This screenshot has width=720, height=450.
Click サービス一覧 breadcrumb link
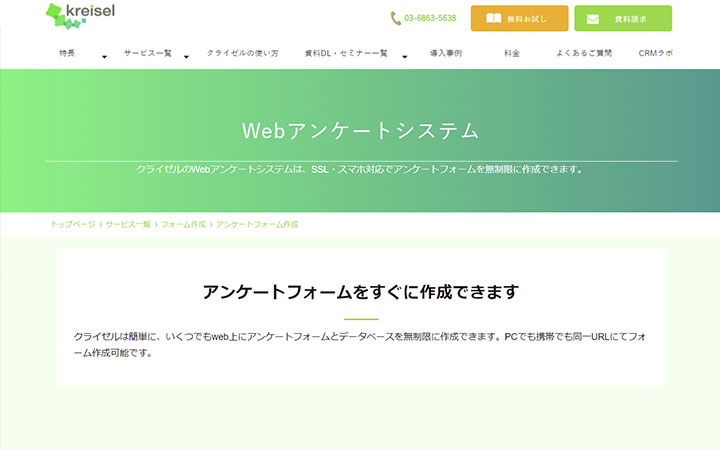tap(128, 224)
